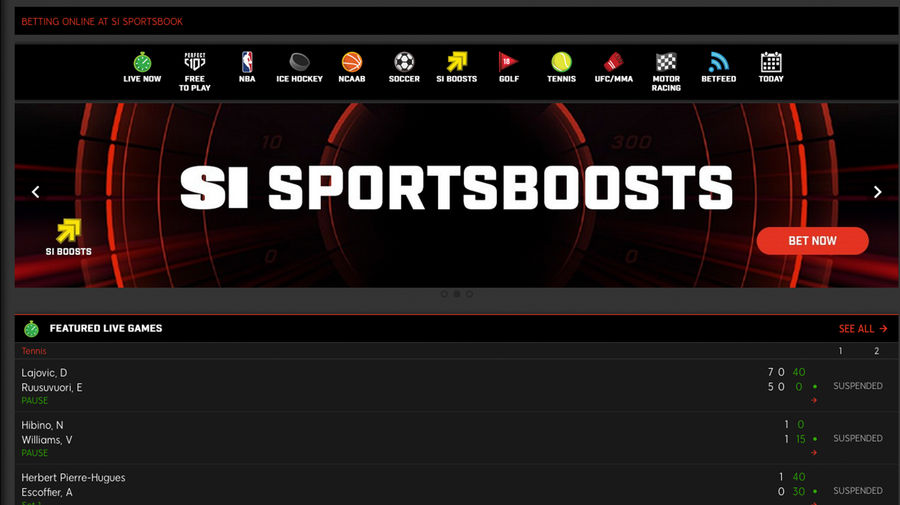Click PAUSE status under Williams, V
Screen dimensions: 900x505
click(x=34, y=453)
